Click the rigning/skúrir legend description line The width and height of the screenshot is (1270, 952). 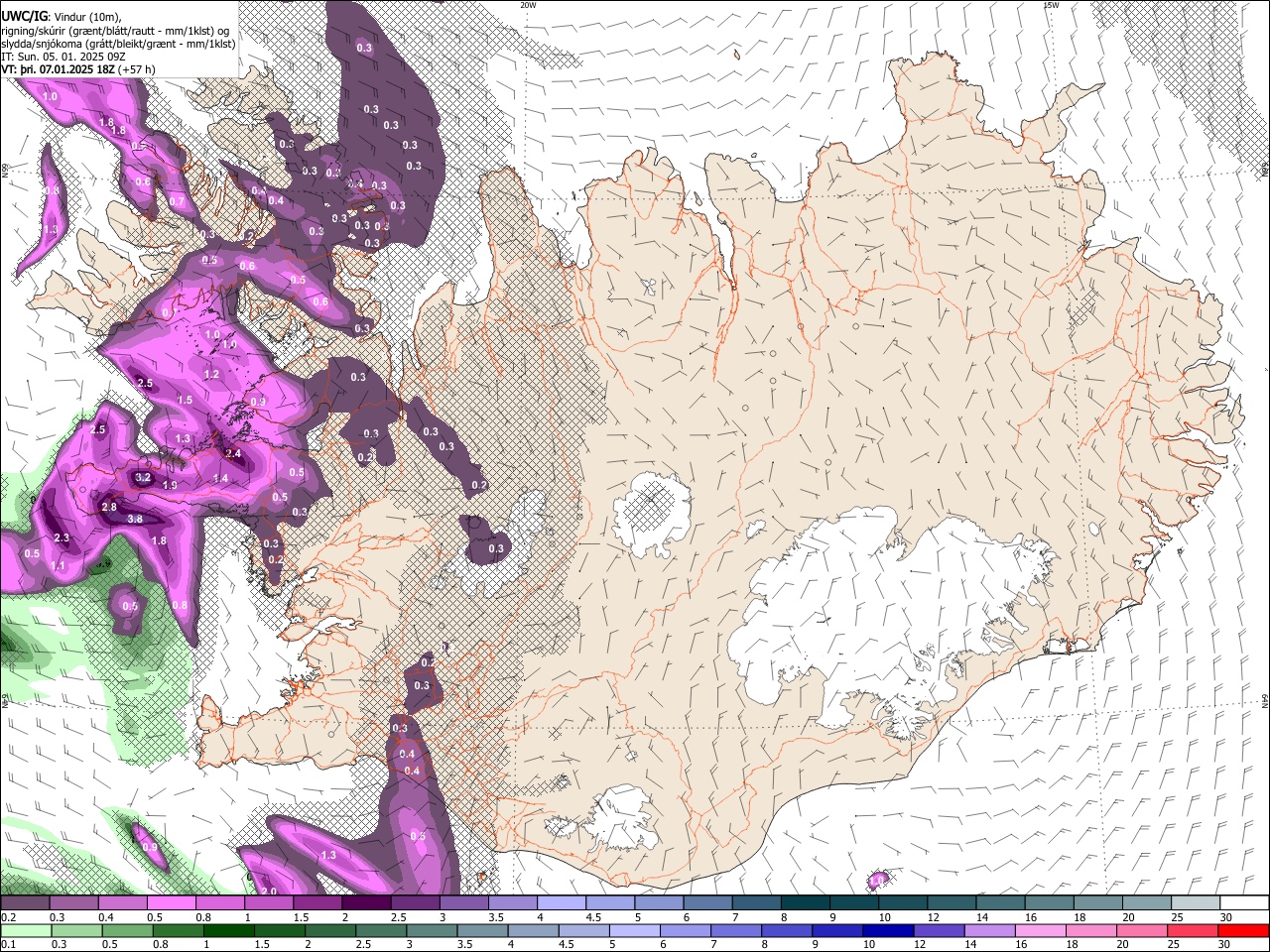tap(116, 30)
